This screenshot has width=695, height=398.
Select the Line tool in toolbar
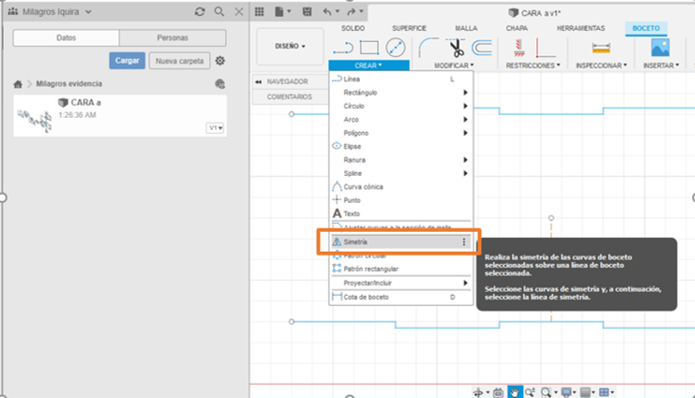click(x=343, y=47)
